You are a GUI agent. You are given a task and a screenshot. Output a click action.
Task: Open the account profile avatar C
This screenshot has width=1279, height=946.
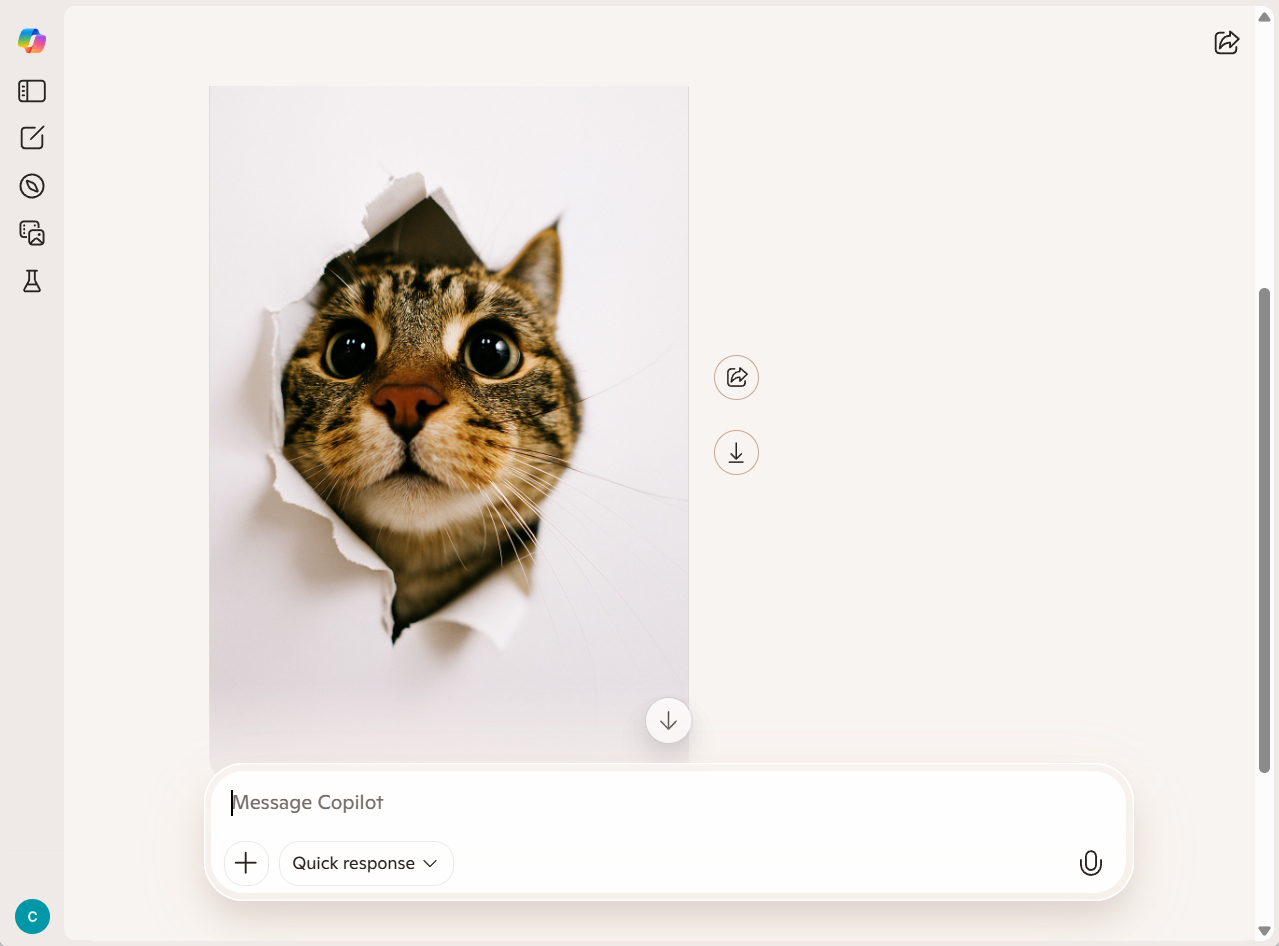pos(32,916)
